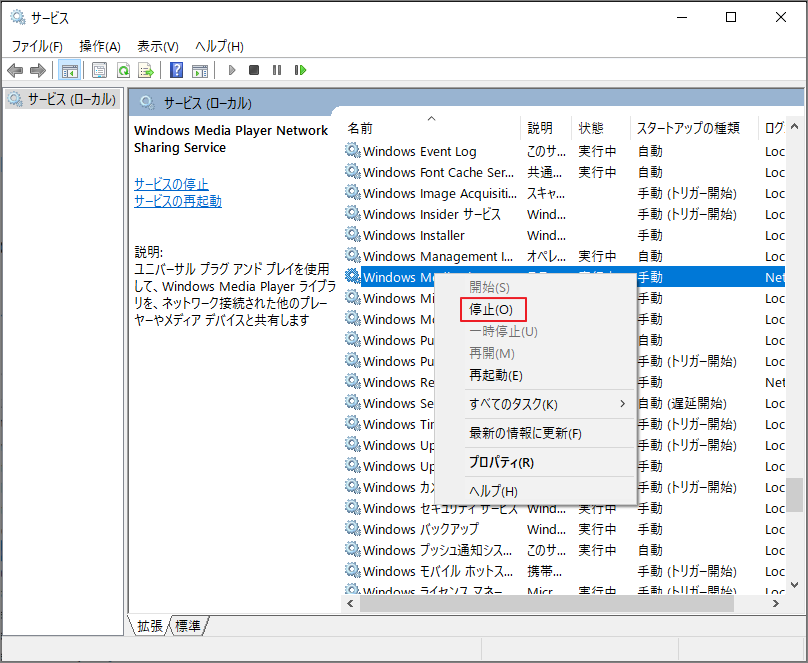Click the horizontal scrollbar left arrow
The width and height of the screenshot is (808, 663).
pyautogui.click(x=350, y=603)
